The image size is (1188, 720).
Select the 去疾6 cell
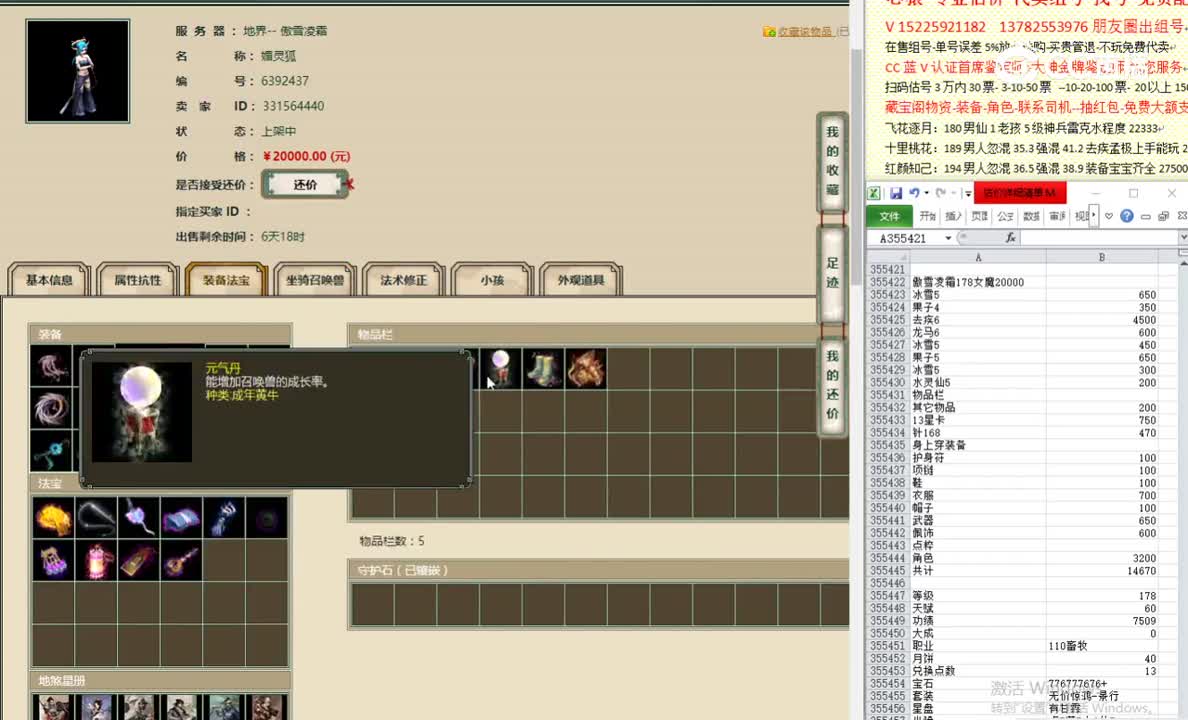[x=978, y=320]
